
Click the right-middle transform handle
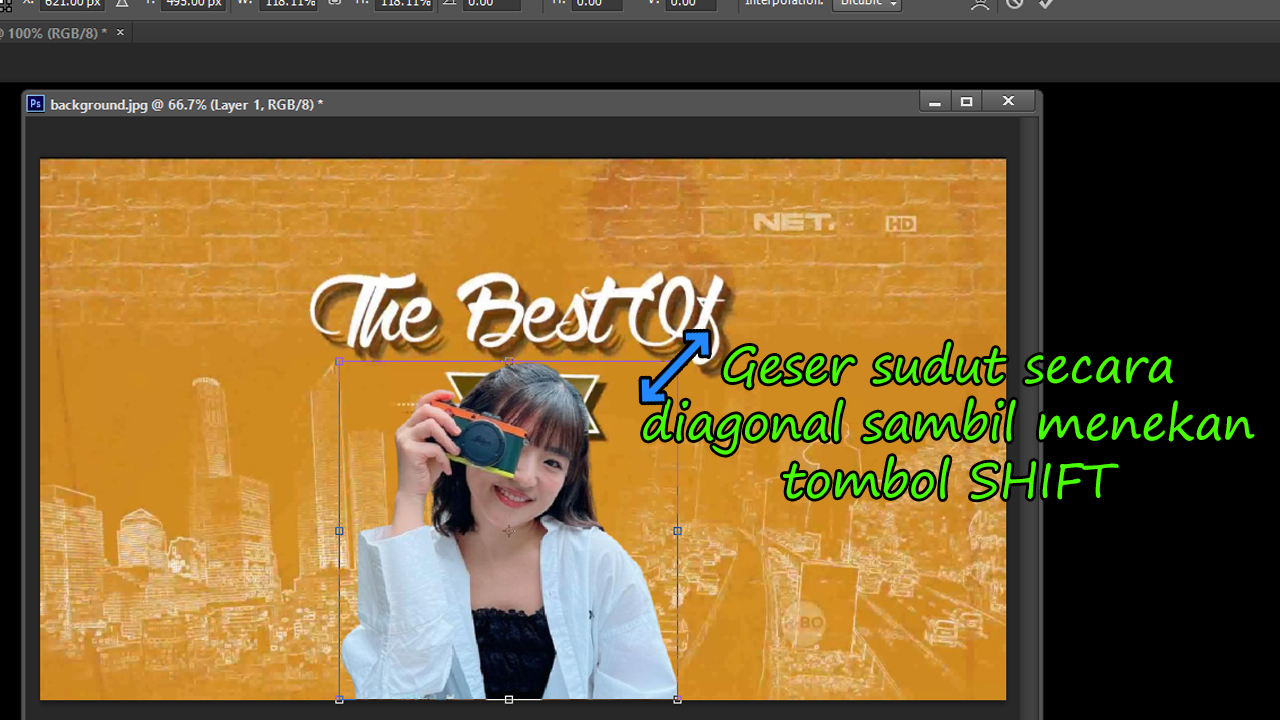pyautogui.click(x=678, y=531)
